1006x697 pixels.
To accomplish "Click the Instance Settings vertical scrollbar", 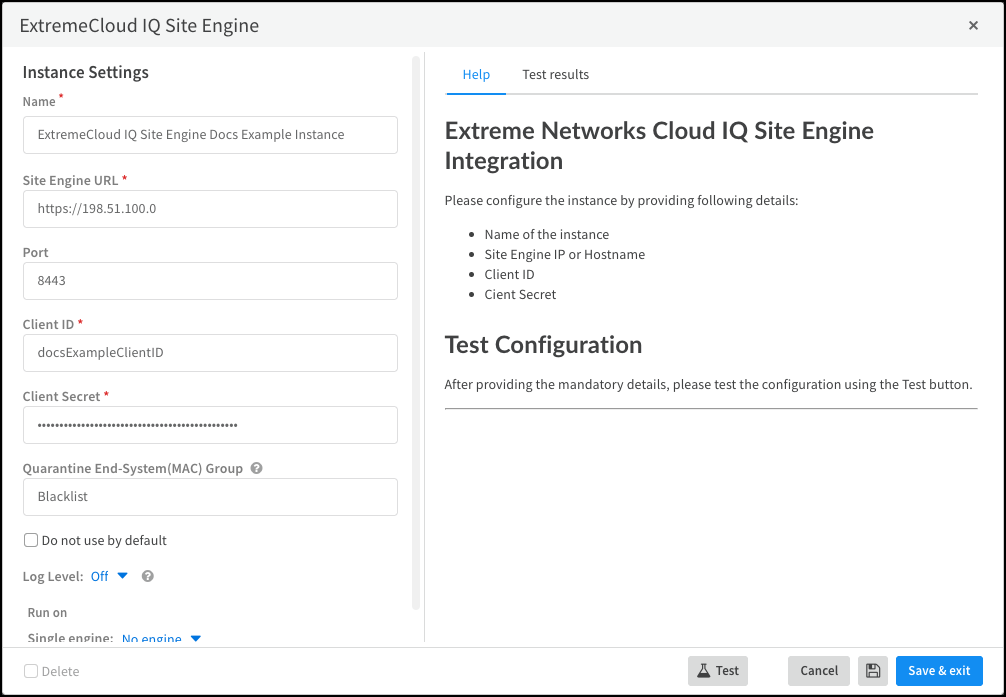I will (416, 330).
